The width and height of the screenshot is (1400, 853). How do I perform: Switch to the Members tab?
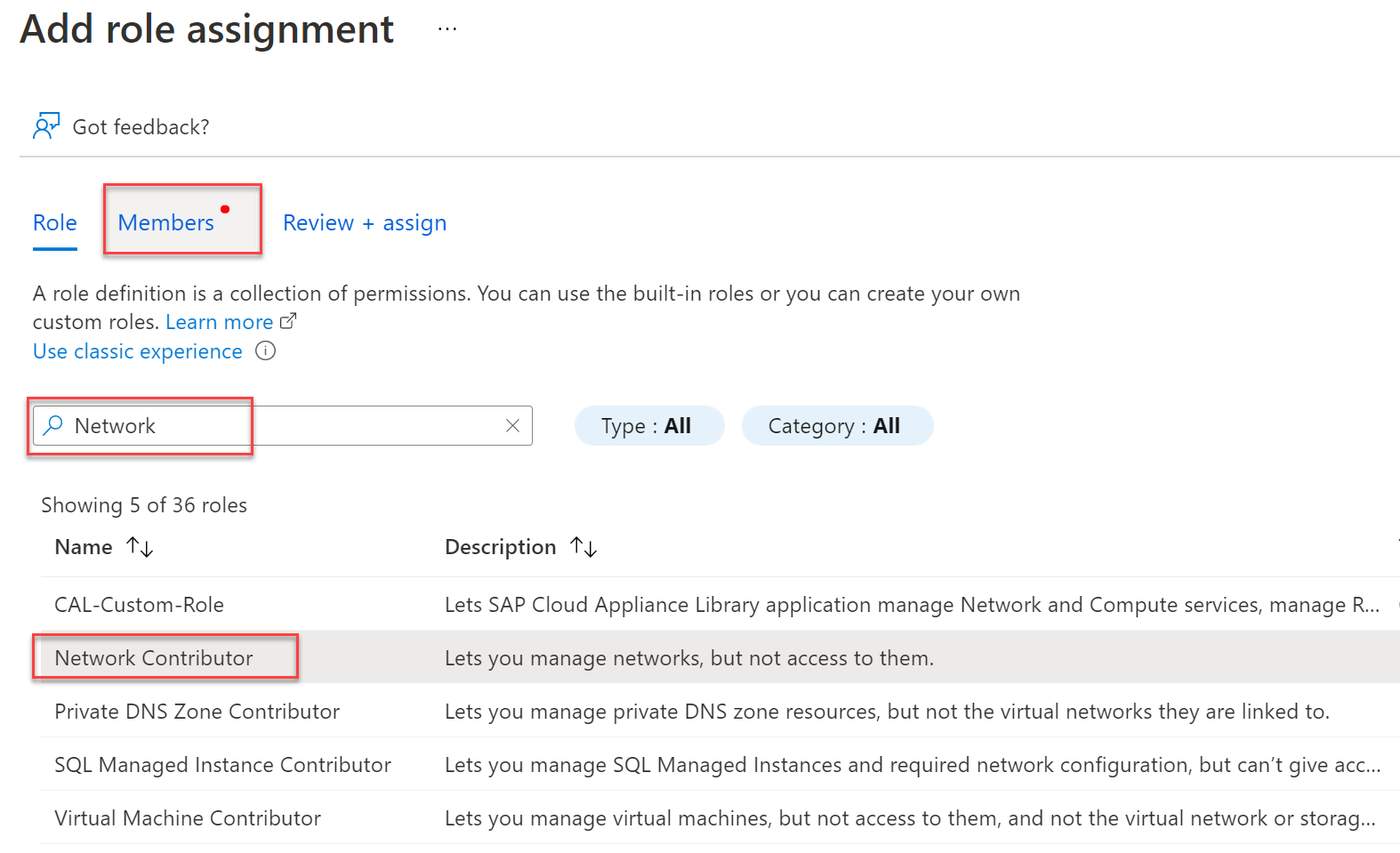166,222
